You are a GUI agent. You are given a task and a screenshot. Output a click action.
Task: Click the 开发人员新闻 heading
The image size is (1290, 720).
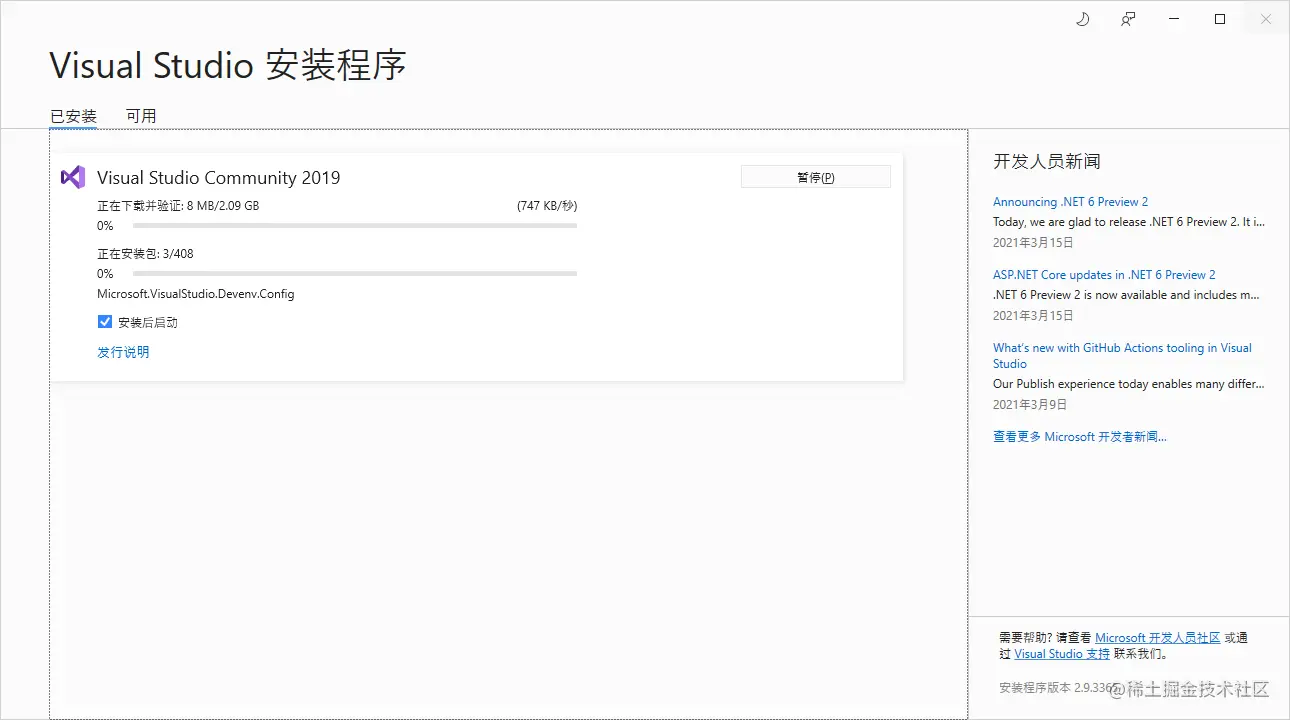pos(1047,161)
